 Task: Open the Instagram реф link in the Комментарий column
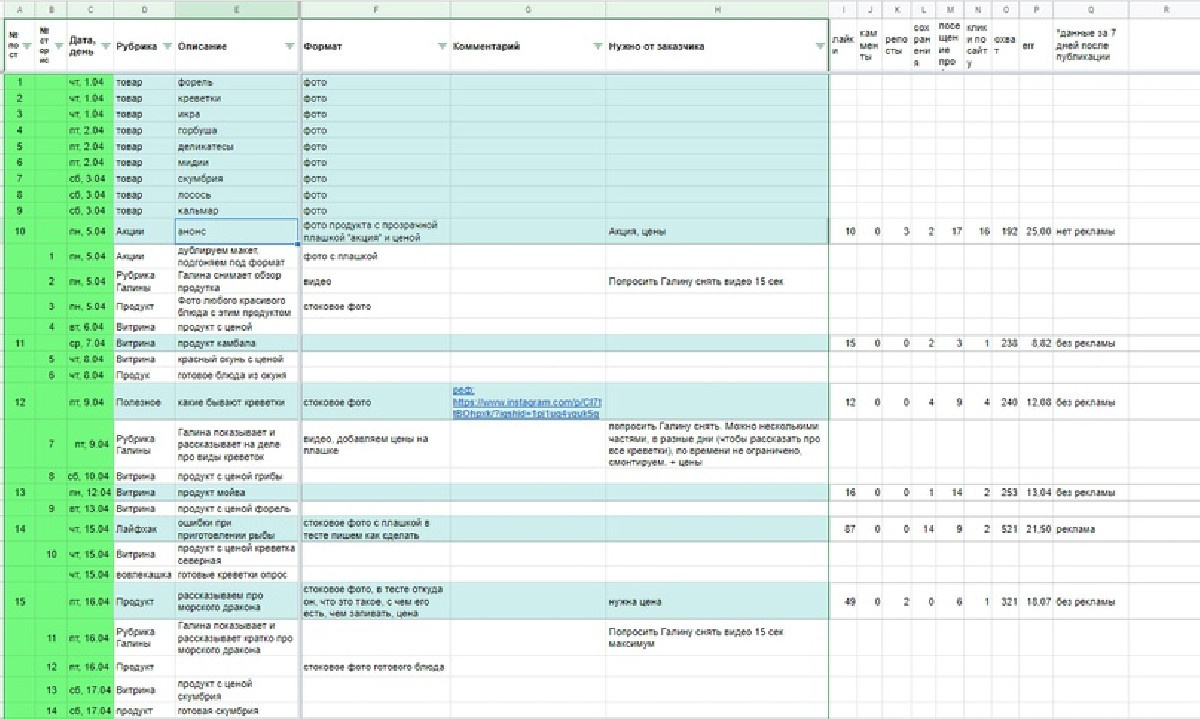tap(526, 402)
